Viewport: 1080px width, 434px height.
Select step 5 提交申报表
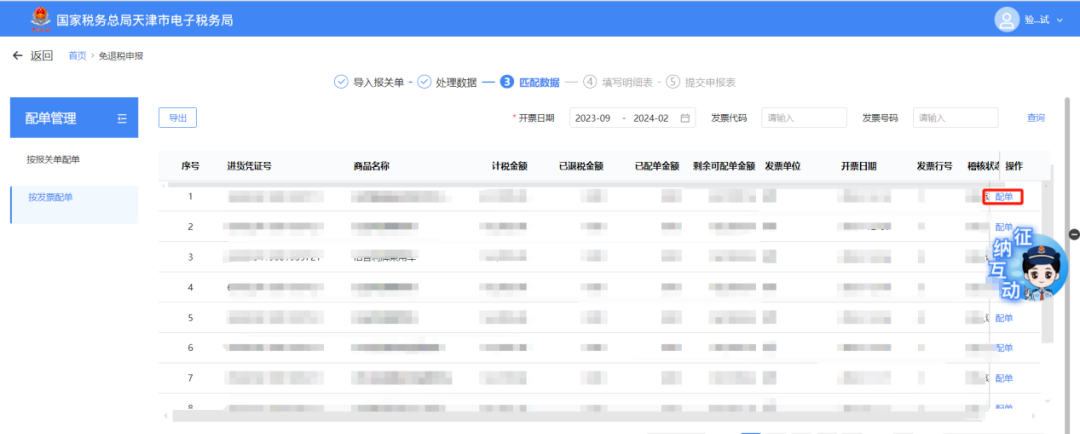click(700, 83)
